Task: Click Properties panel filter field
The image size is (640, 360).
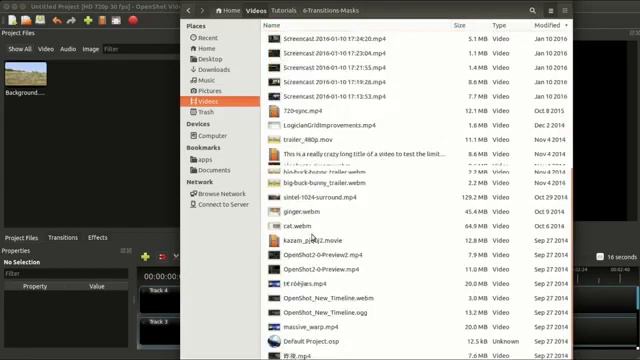Action: click(x=66, y=273)
